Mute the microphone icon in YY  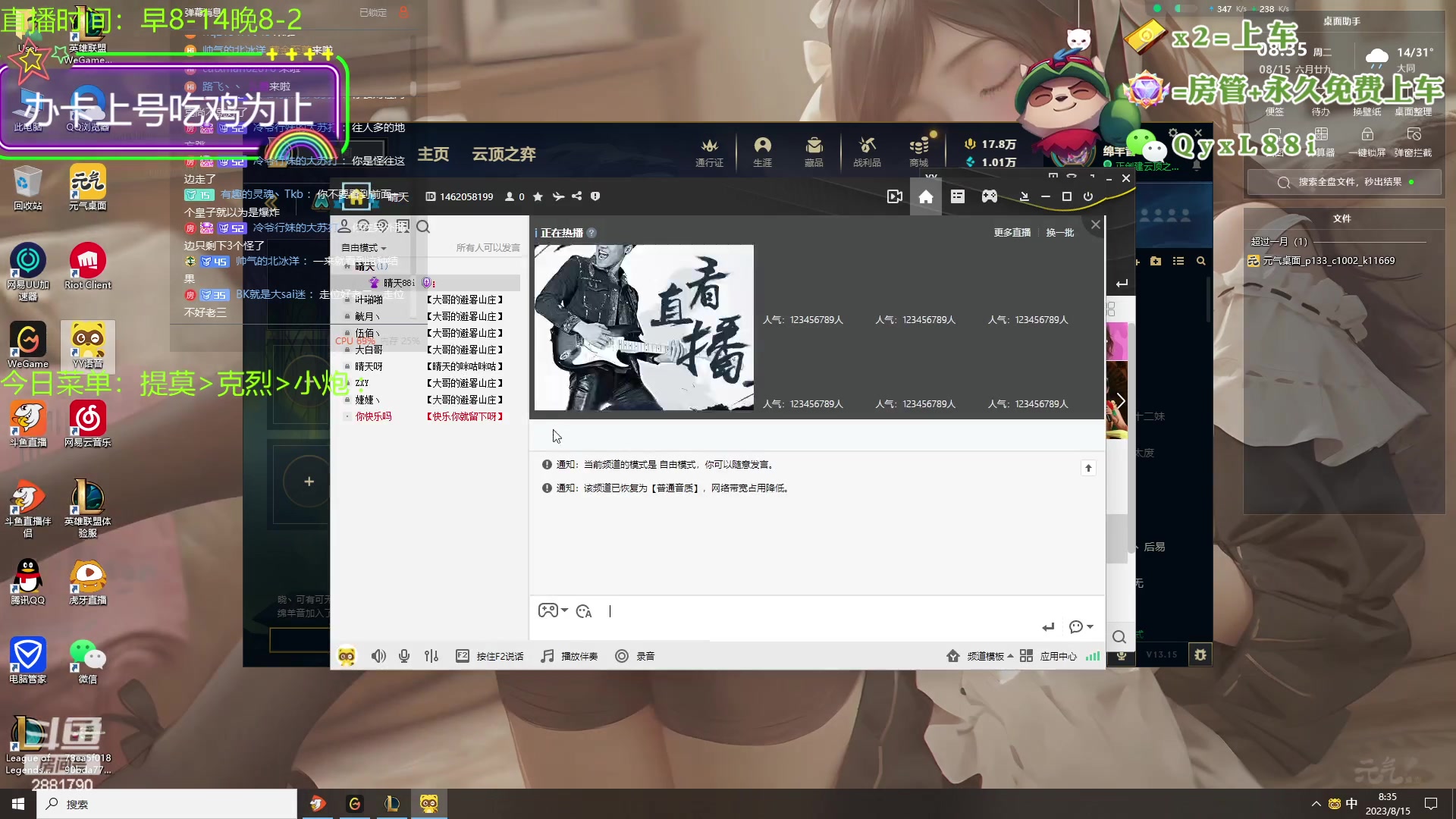click(x=403, y=656)
